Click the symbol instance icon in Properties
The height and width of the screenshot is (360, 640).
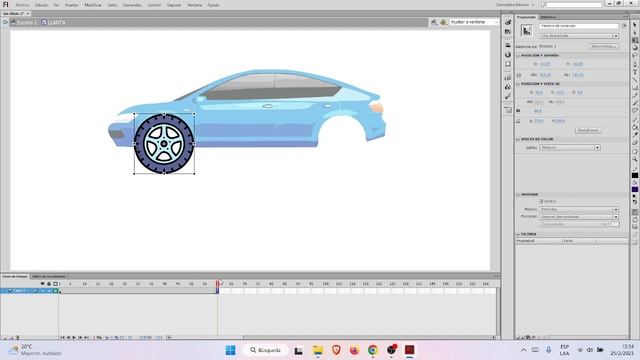[x=527, y=31]
